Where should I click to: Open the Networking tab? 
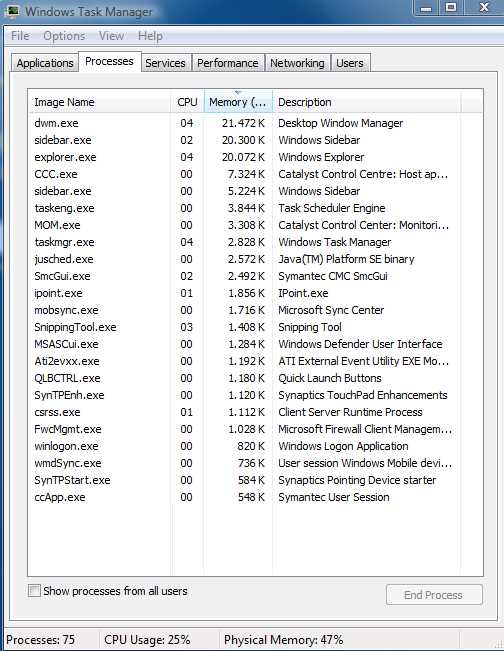pyautogui.click(x=297, y=63)
